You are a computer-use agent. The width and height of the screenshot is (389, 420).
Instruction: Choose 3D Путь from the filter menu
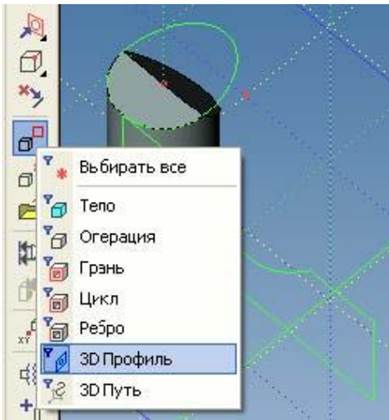pyautogui.click(x=138, y=390)
